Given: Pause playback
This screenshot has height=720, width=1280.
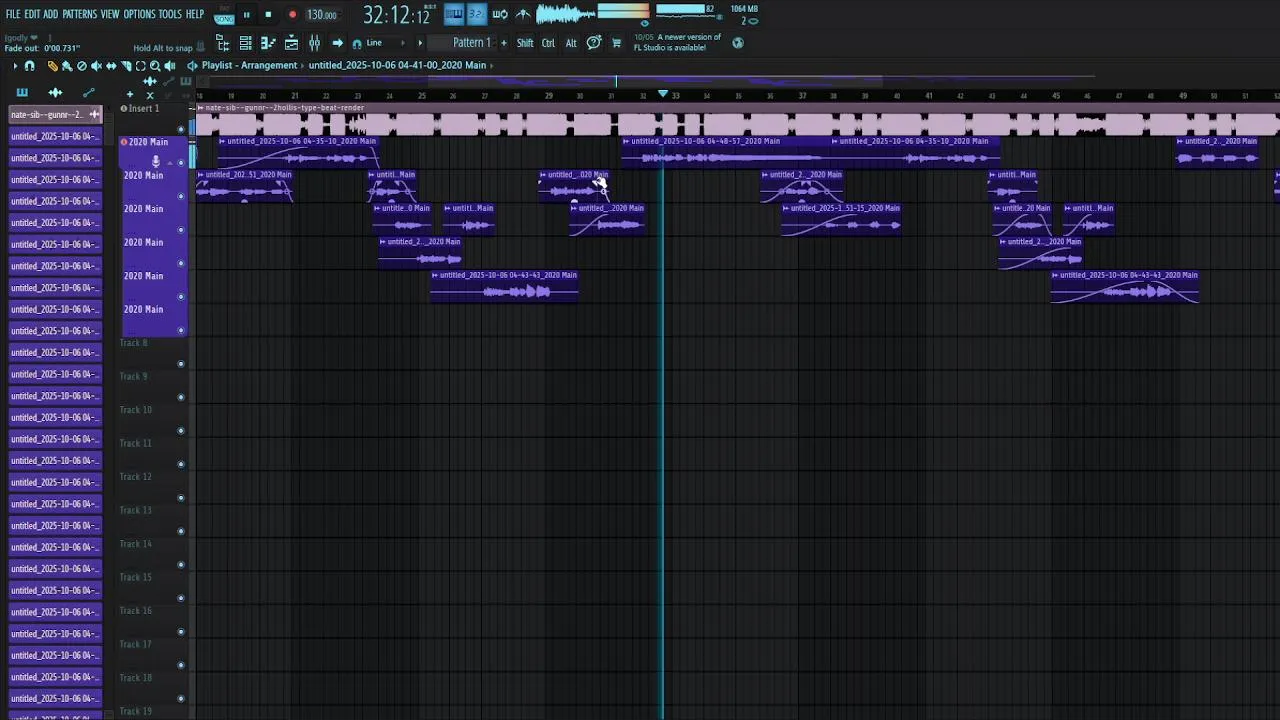Looking at the screenshot, I should (246, 15).
